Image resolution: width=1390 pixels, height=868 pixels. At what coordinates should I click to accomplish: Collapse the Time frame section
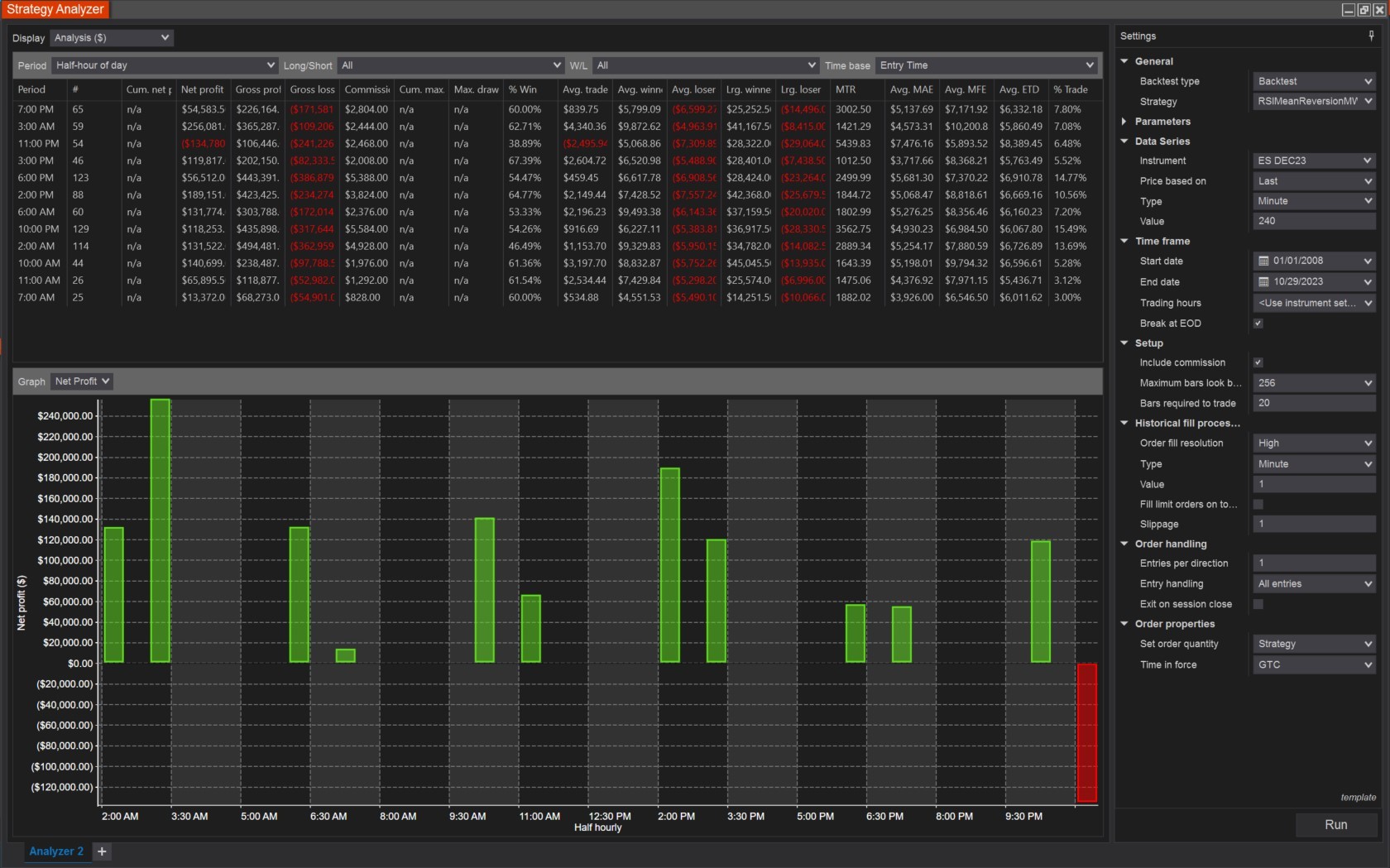click(x=1124, y=241)
